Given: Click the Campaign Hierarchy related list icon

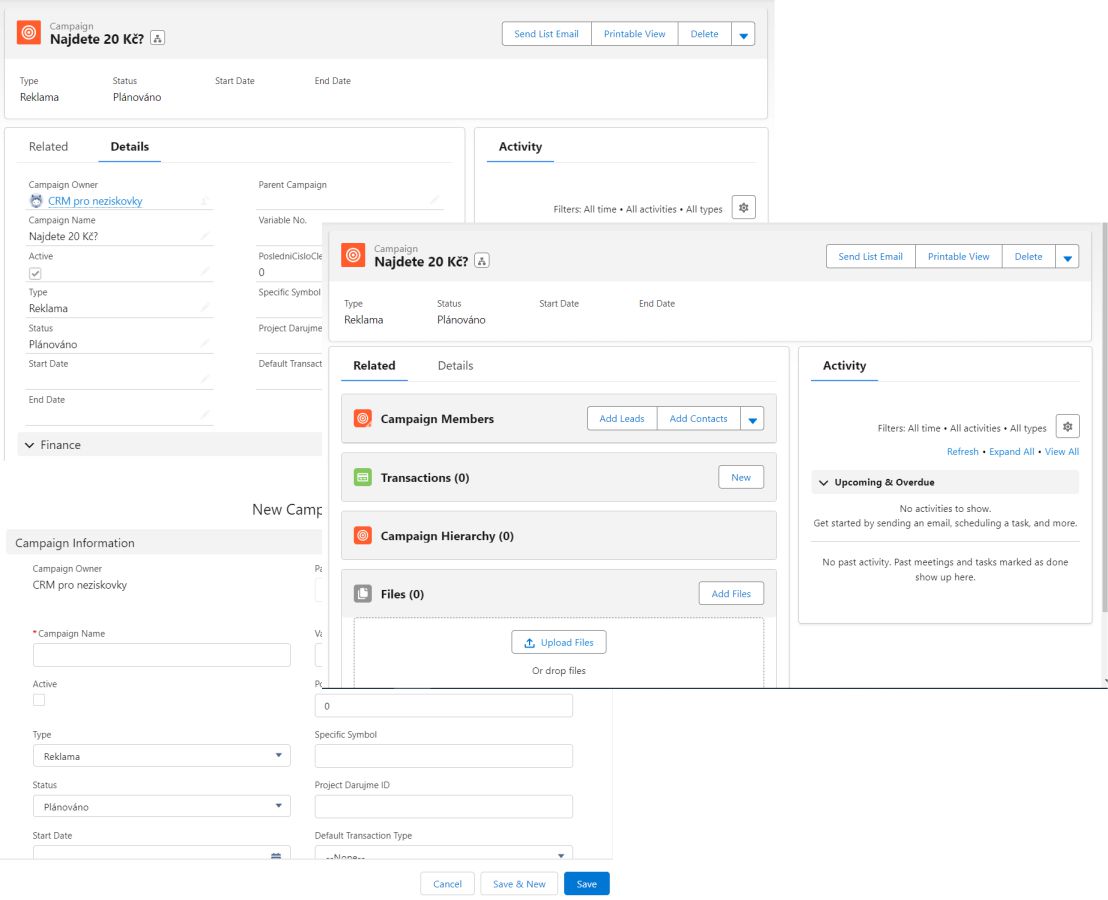Looking at the screenshot, I should [363, 536].
